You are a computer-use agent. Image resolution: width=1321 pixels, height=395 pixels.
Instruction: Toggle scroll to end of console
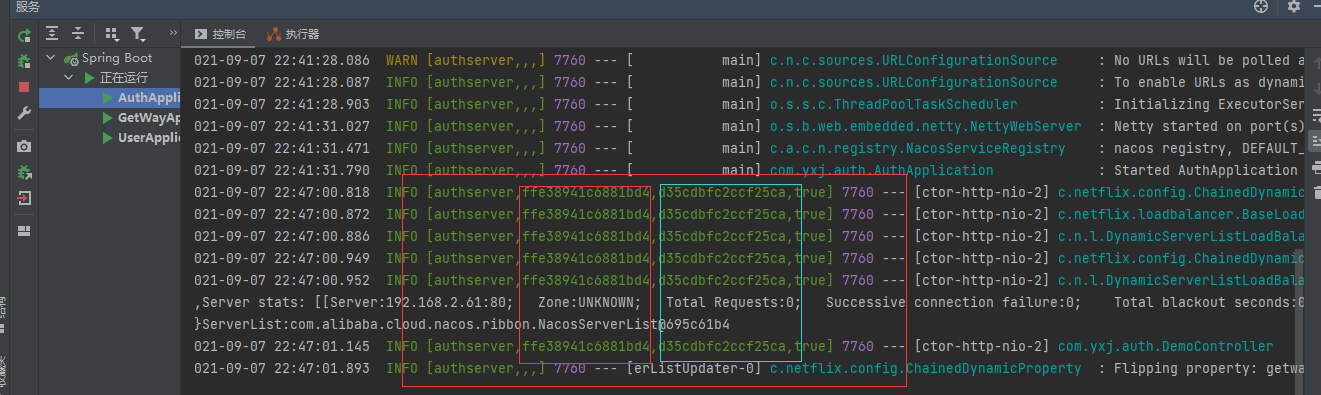click(1315, 140)
